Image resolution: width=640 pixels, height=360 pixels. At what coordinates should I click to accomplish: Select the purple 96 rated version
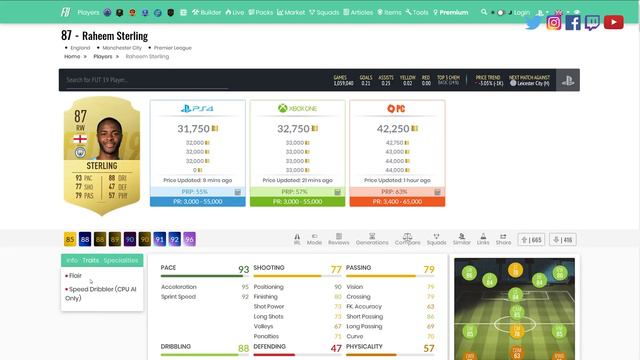pos(189,239)
